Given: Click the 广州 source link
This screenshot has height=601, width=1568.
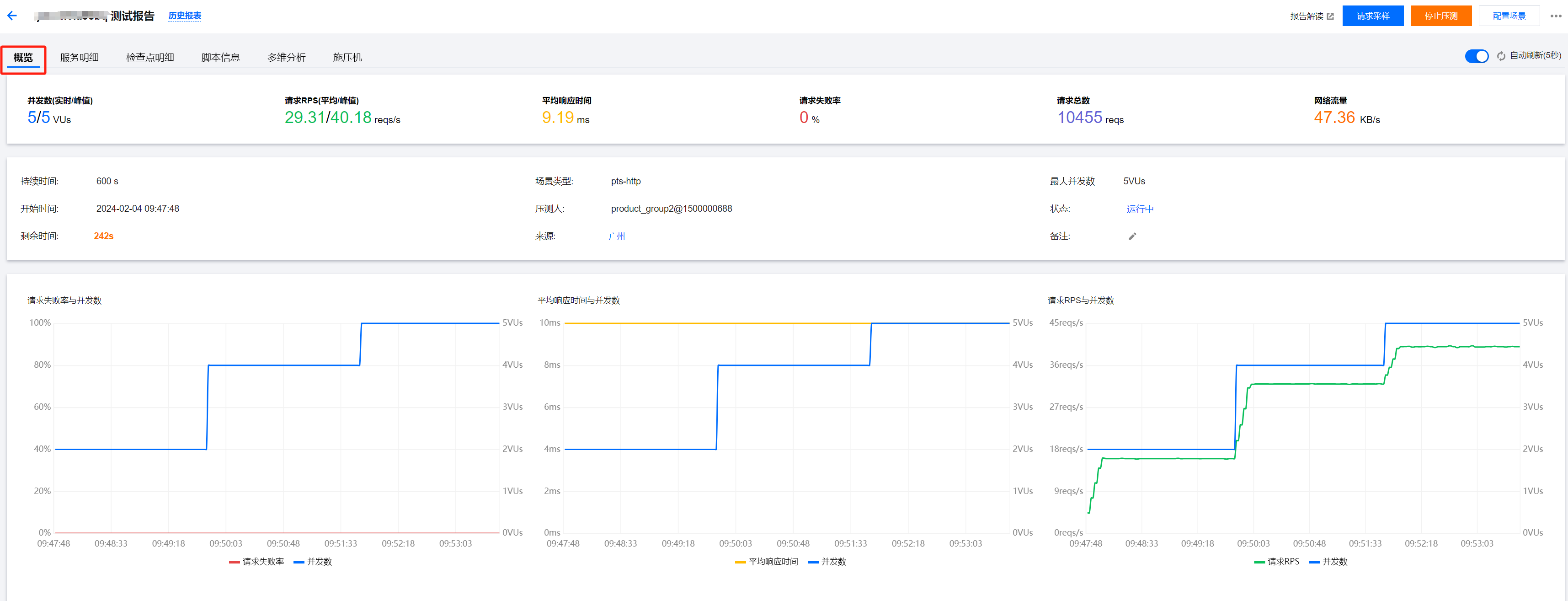Looking at the screenshot, I should pos(616,236).
